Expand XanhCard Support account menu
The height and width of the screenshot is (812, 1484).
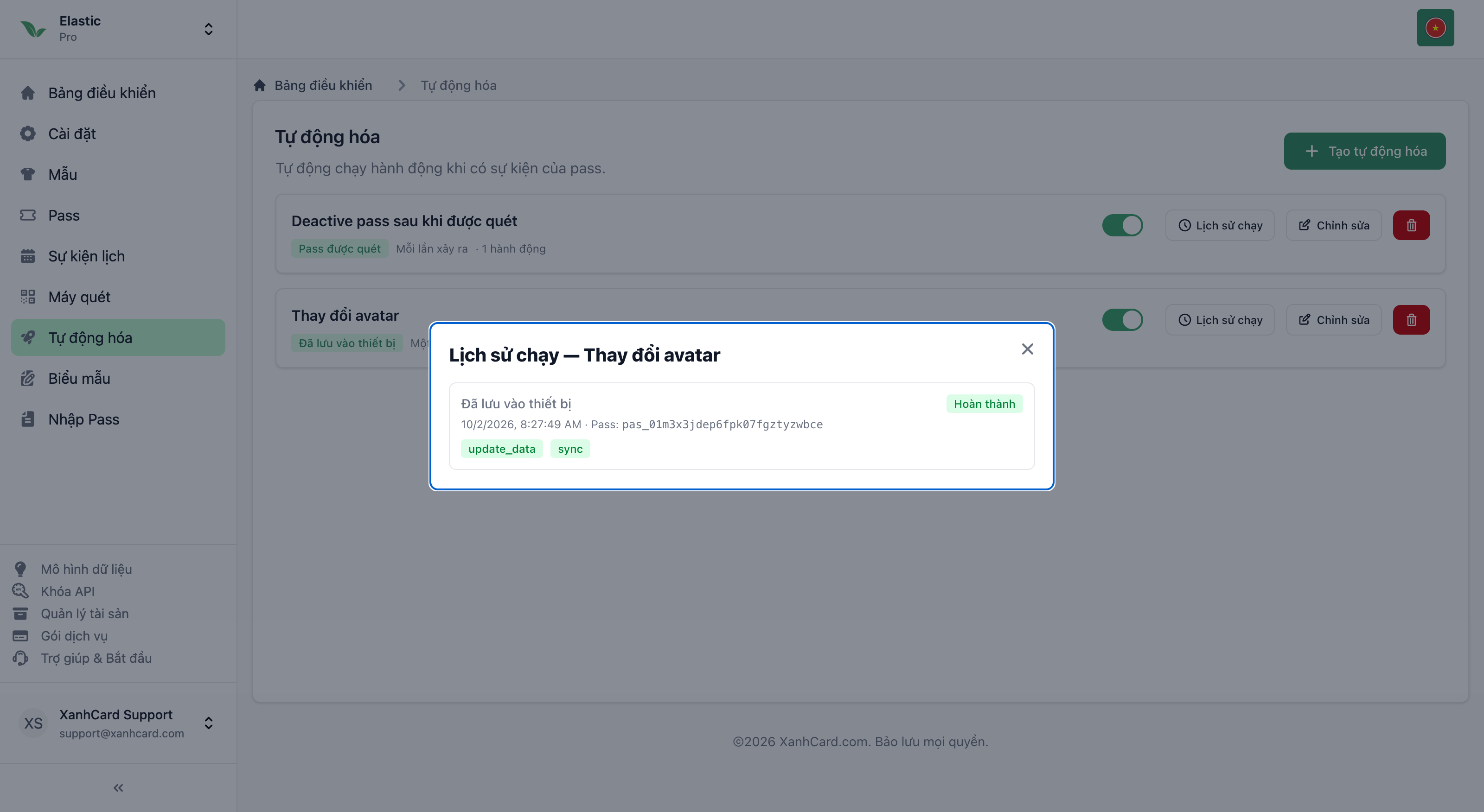point(209,723)
